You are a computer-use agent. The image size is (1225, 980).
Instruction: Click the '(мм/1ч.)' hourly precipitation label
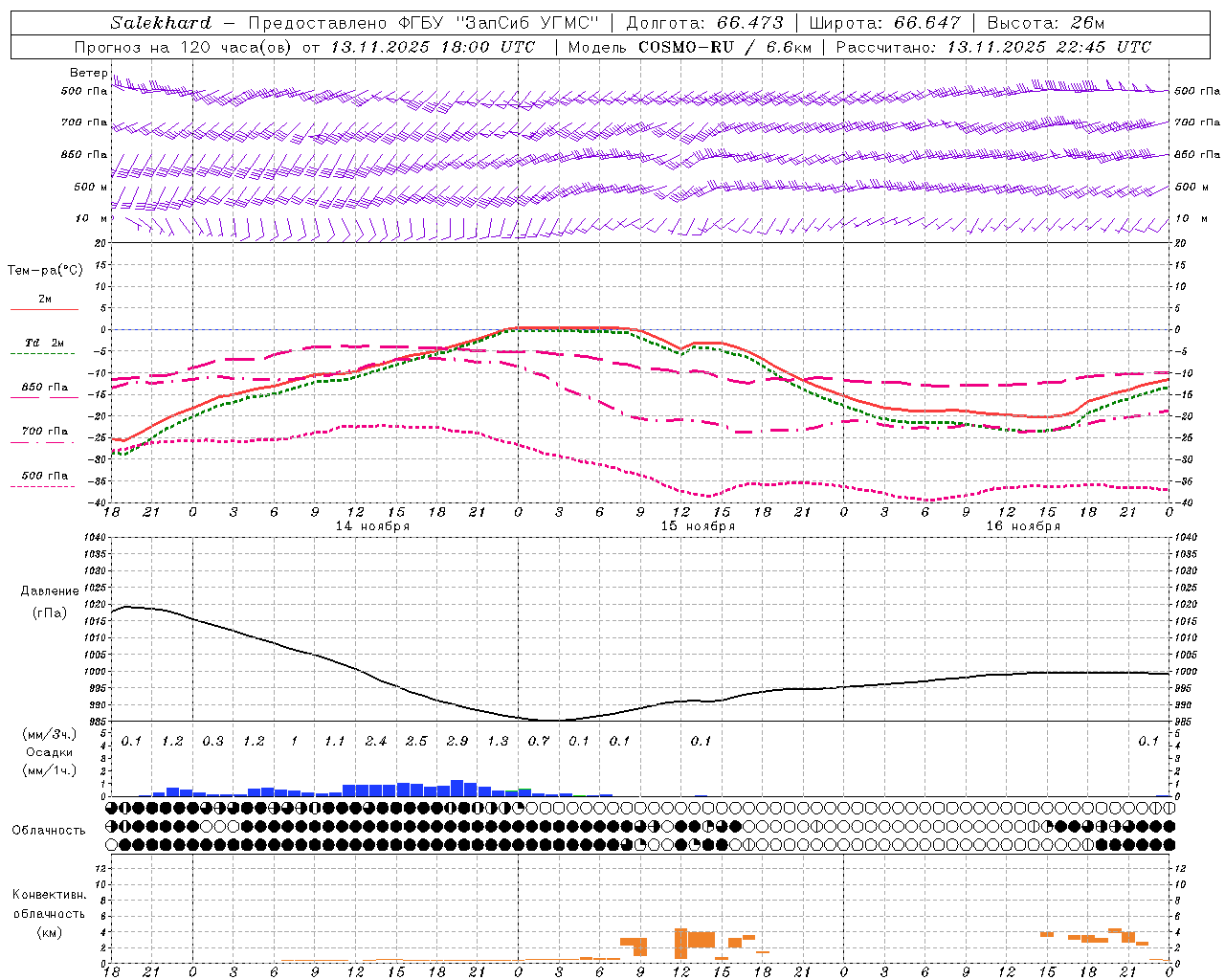click(x=50, y=770)
